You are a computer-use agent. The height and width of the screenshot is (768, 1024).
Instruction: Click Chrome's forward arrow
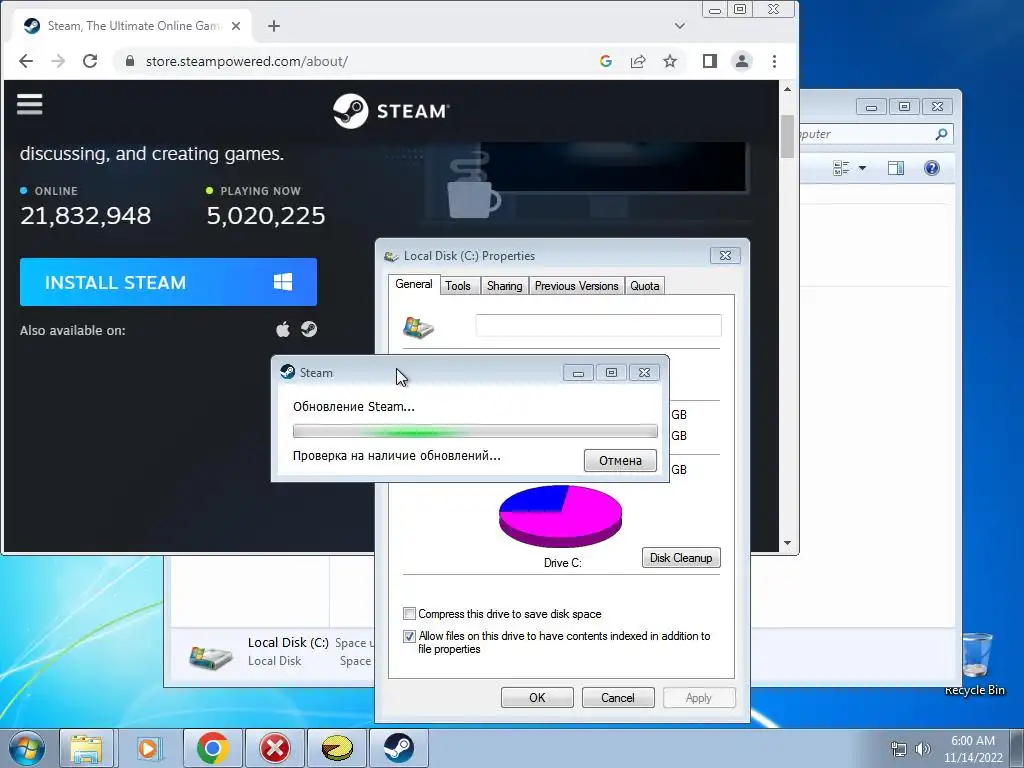coord(58,61)
